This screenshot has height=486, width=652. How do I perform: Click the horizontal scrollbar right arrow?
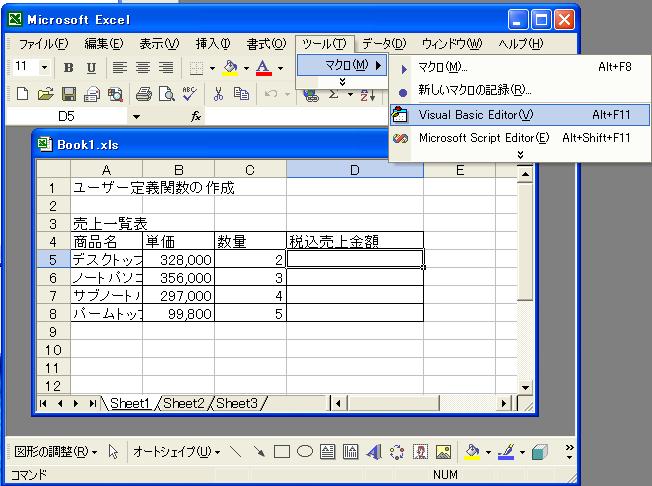pos(504,403)
